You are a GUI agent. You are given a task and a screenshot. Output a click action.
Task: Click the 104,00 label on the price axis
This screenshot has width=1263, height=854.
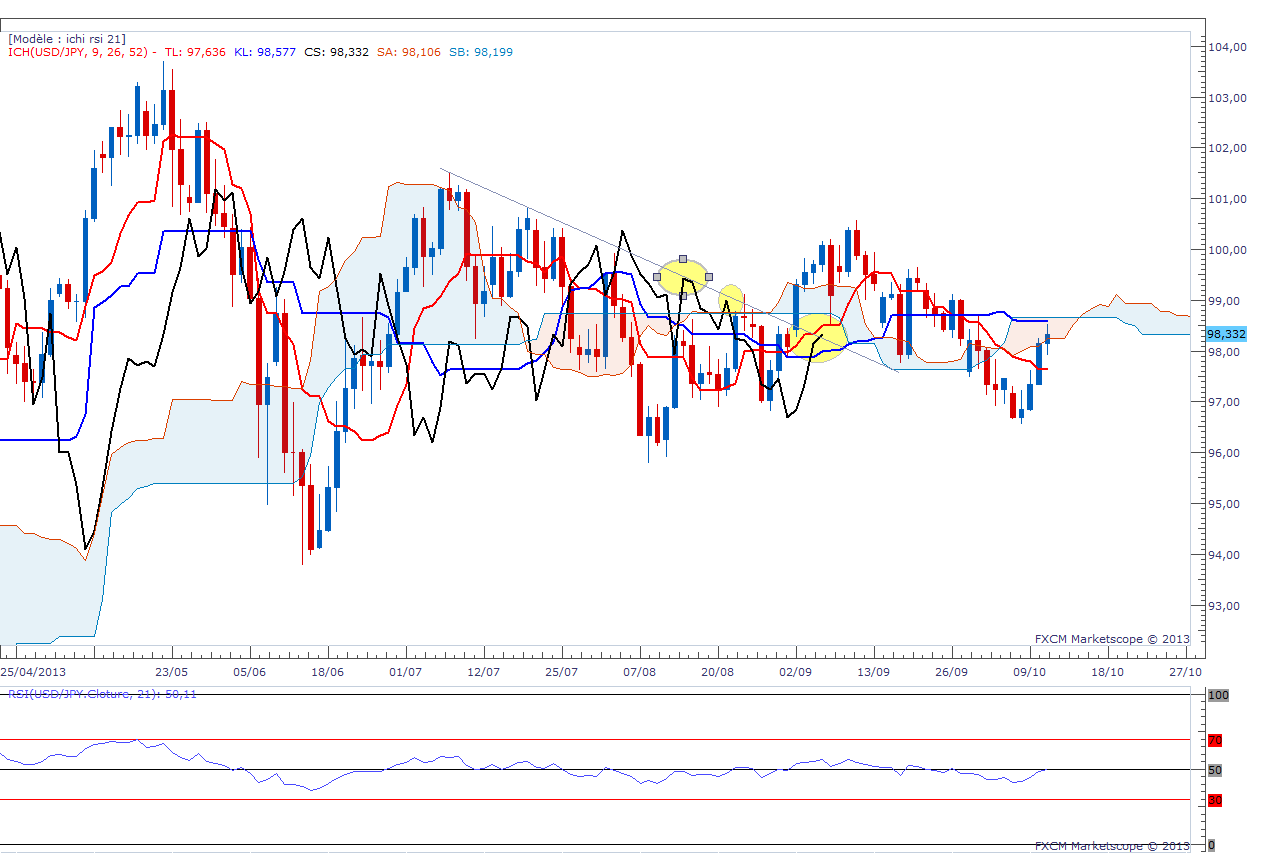point(1227,47)
